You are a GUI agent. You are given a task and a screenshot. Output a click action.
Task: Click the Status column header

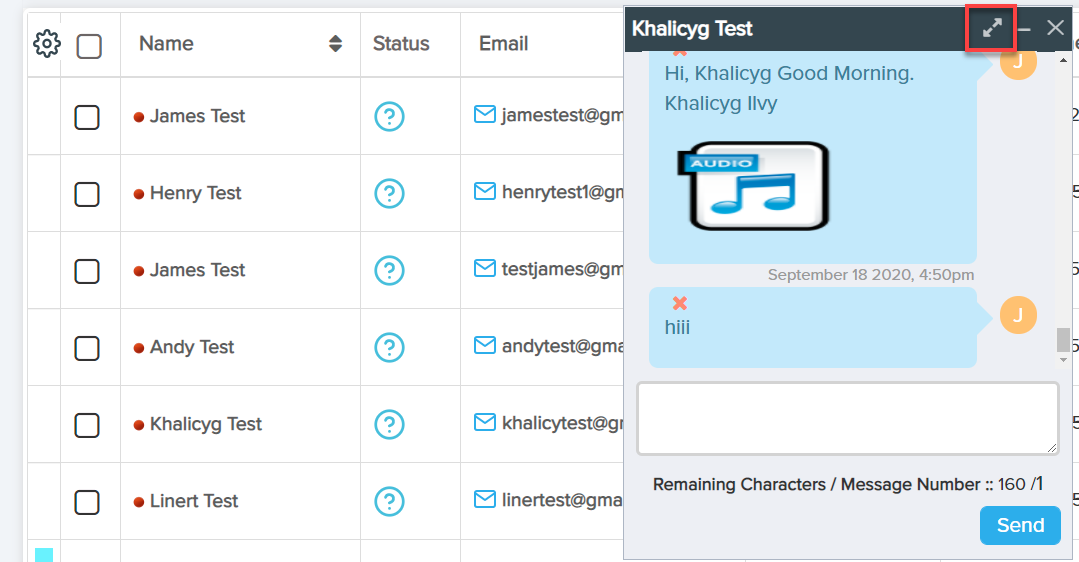(x=401, y=44)
